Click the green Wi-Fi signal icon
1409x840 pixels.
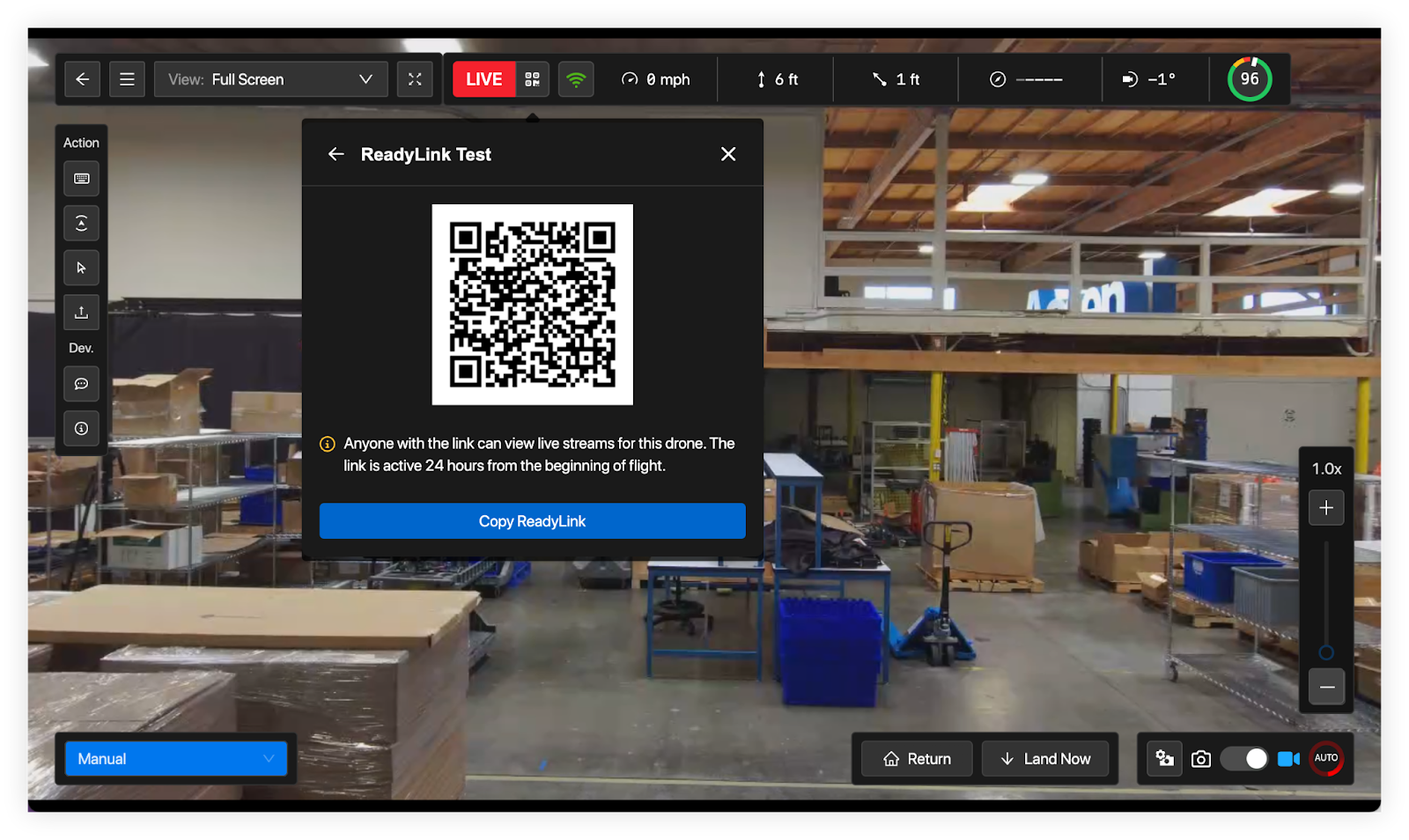[576, 79]
